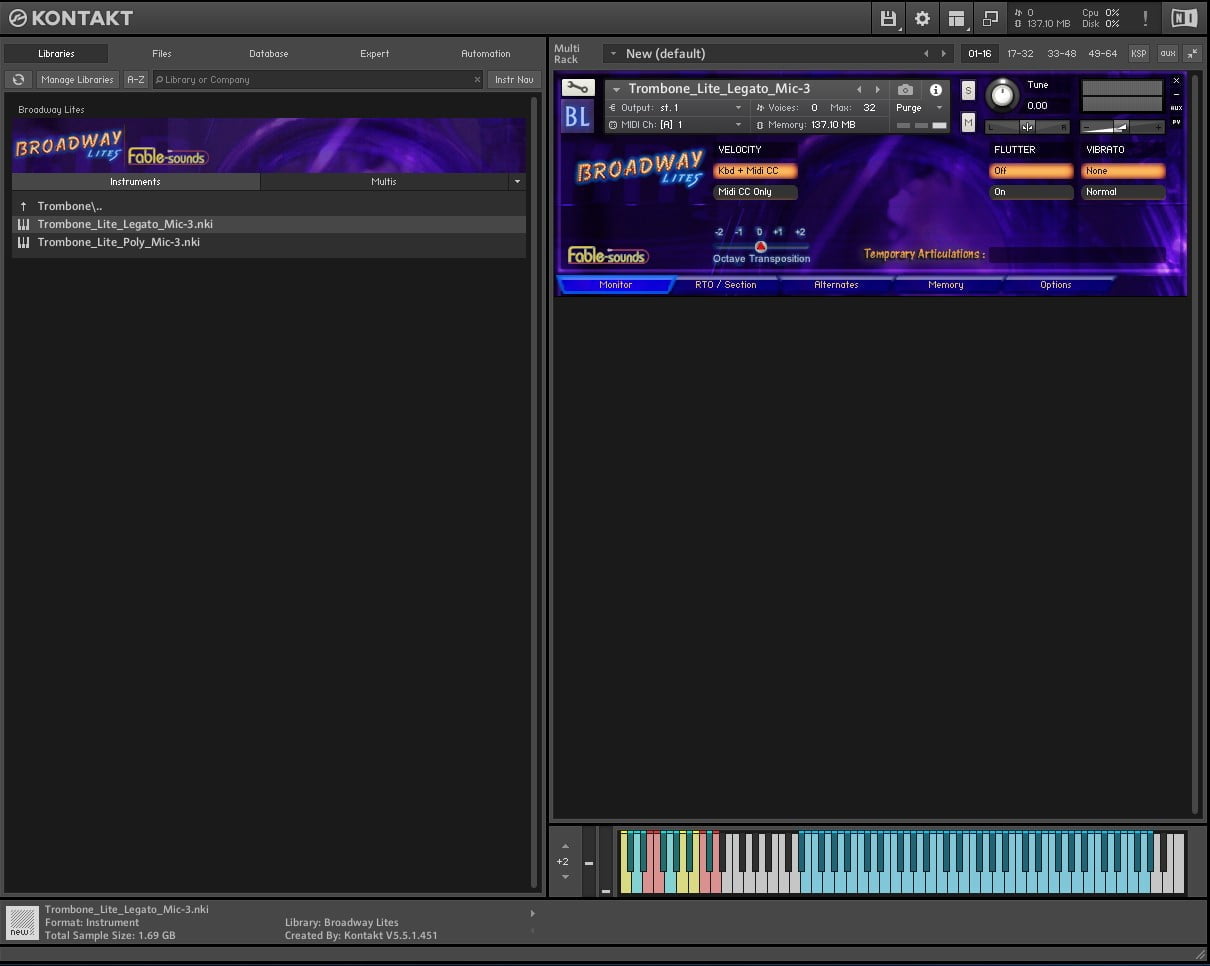Open the Output st. 1 dropdown
The image size is (1210, 966).
(738, 108)
